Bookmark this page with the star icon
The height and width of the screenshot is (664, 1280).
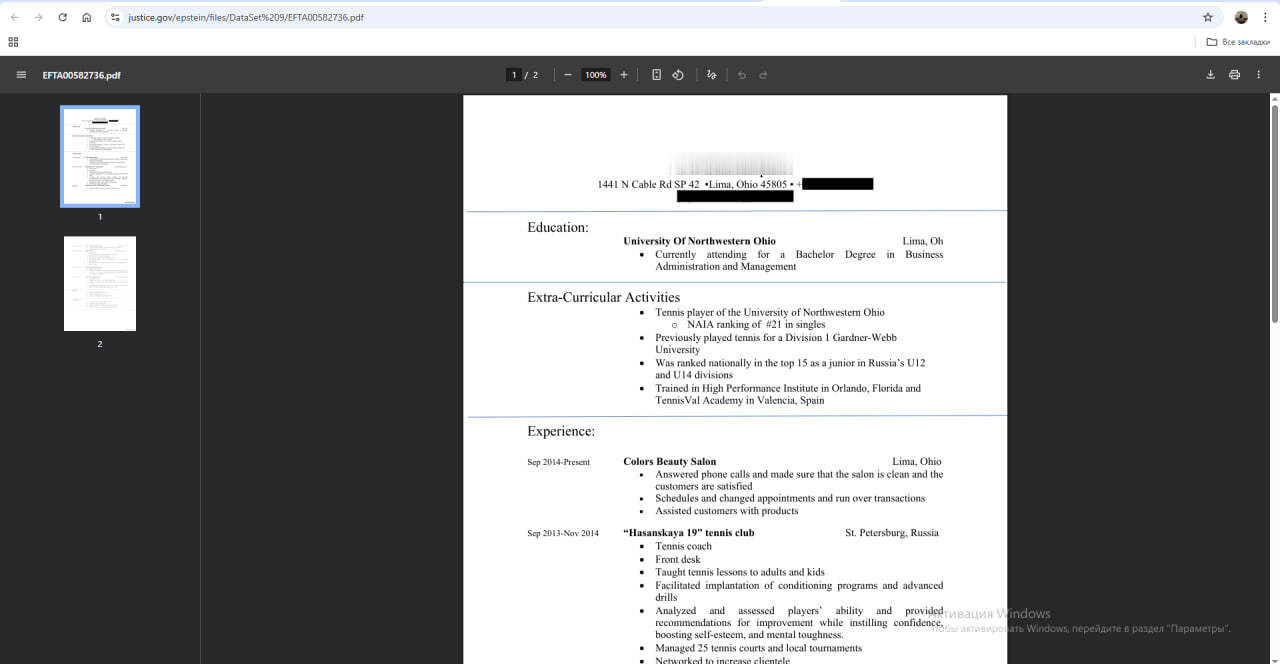(1207, 17)
